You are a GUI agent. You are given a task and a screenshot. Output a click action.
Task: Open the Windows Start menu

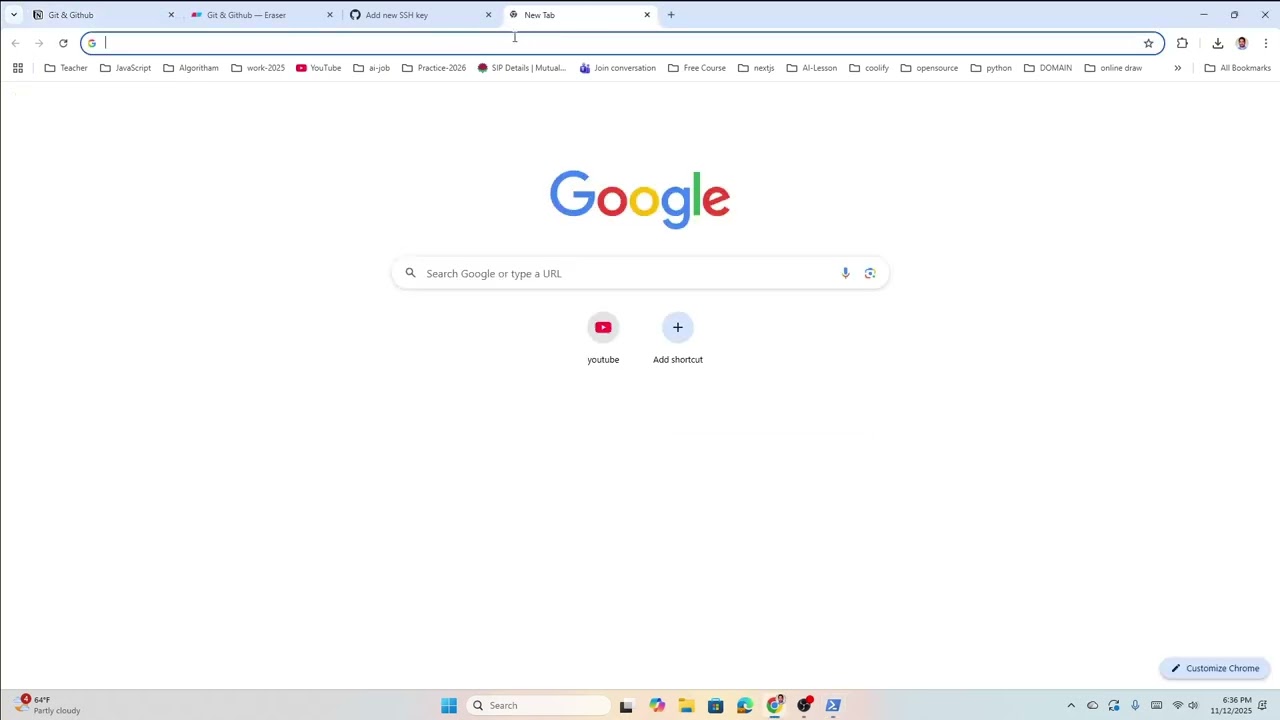[x=449, y=705]
